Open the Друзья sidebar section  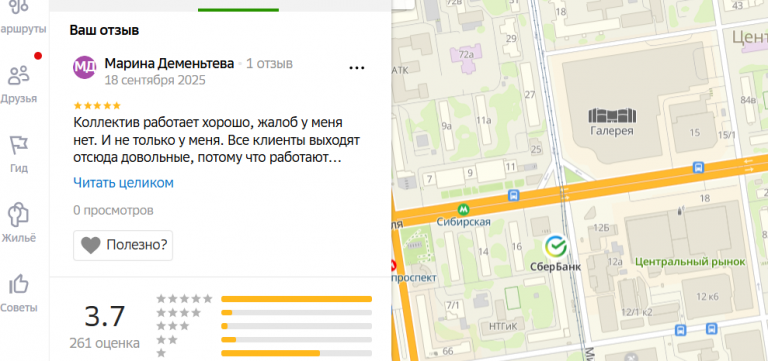[19, 84]
